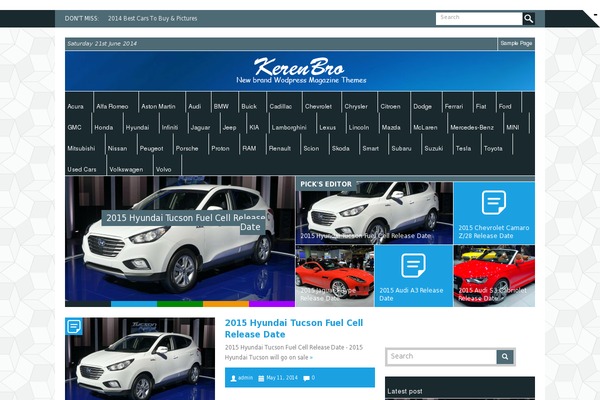
Task: Open the featured slider Hyundai Tucson caption
Action: pos(184,222)
